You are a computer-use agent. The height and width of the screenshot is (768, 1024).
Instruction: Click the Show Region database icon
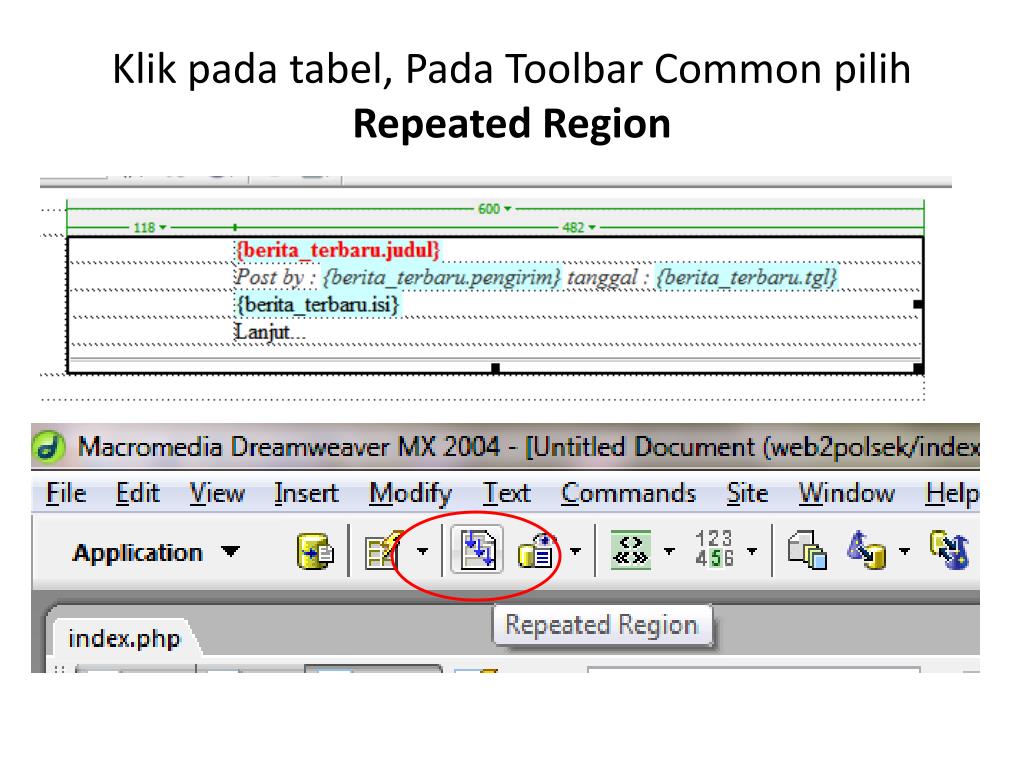[537, 551]
